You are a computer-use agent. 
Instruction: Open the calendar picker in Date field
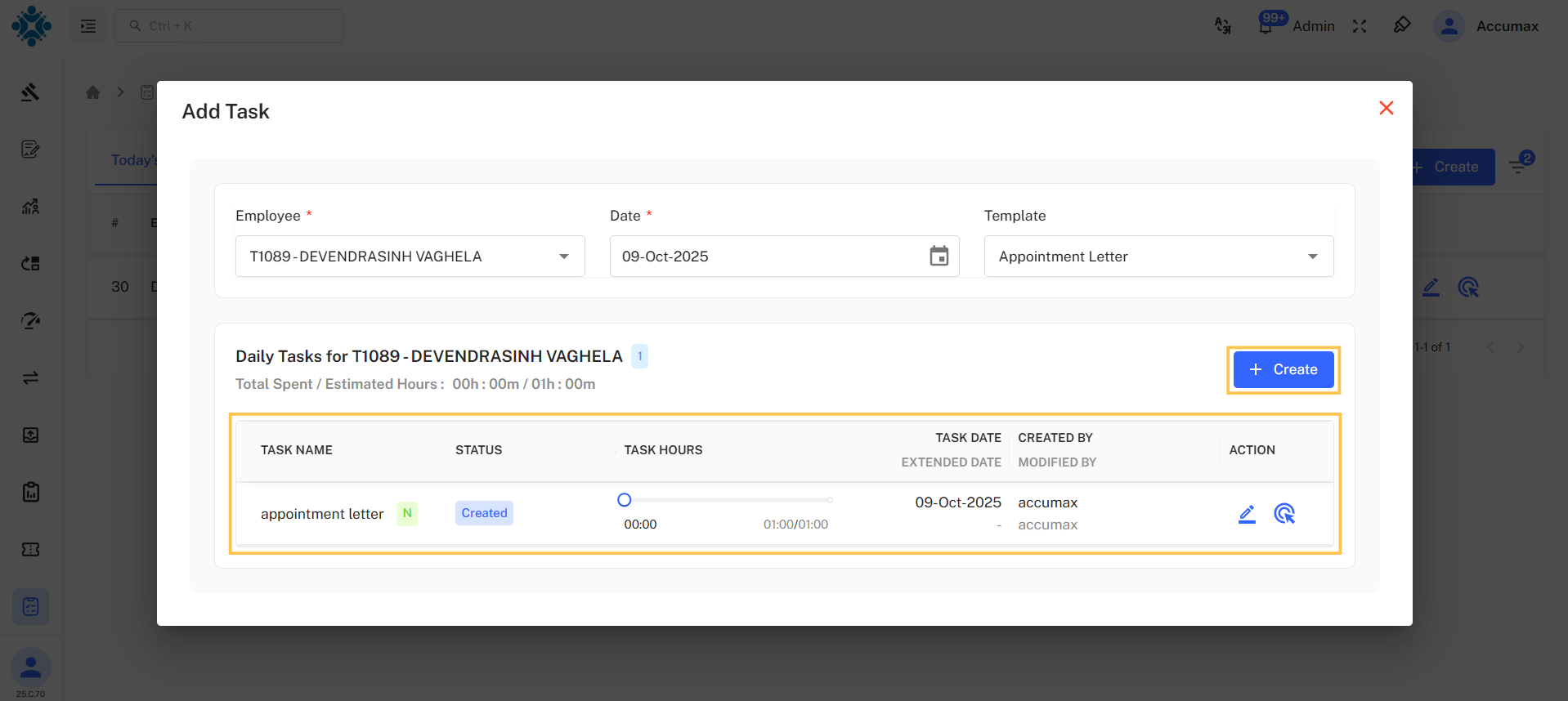tap(939, 257)
